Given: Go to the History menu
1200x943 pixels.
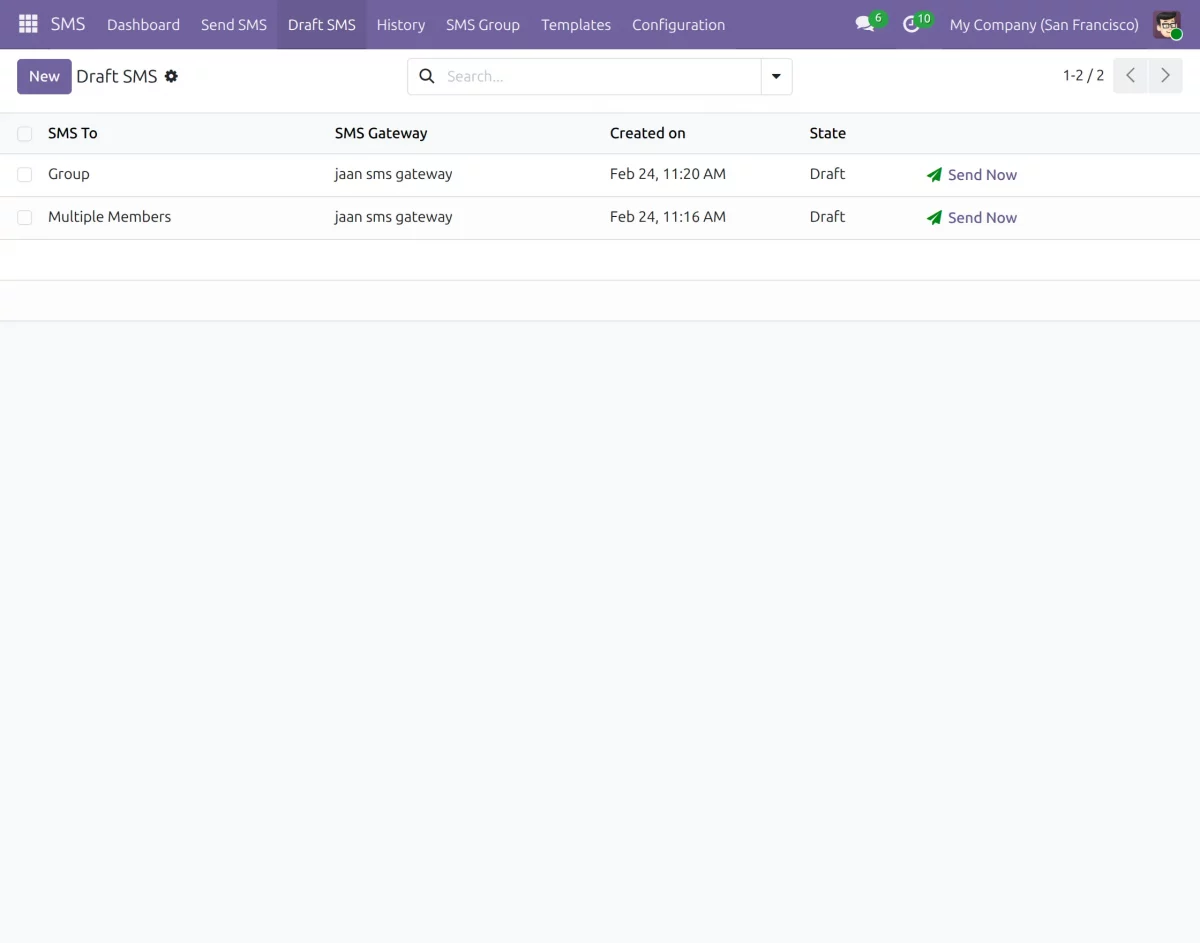Looking at the screenshot, I should 400,24.
